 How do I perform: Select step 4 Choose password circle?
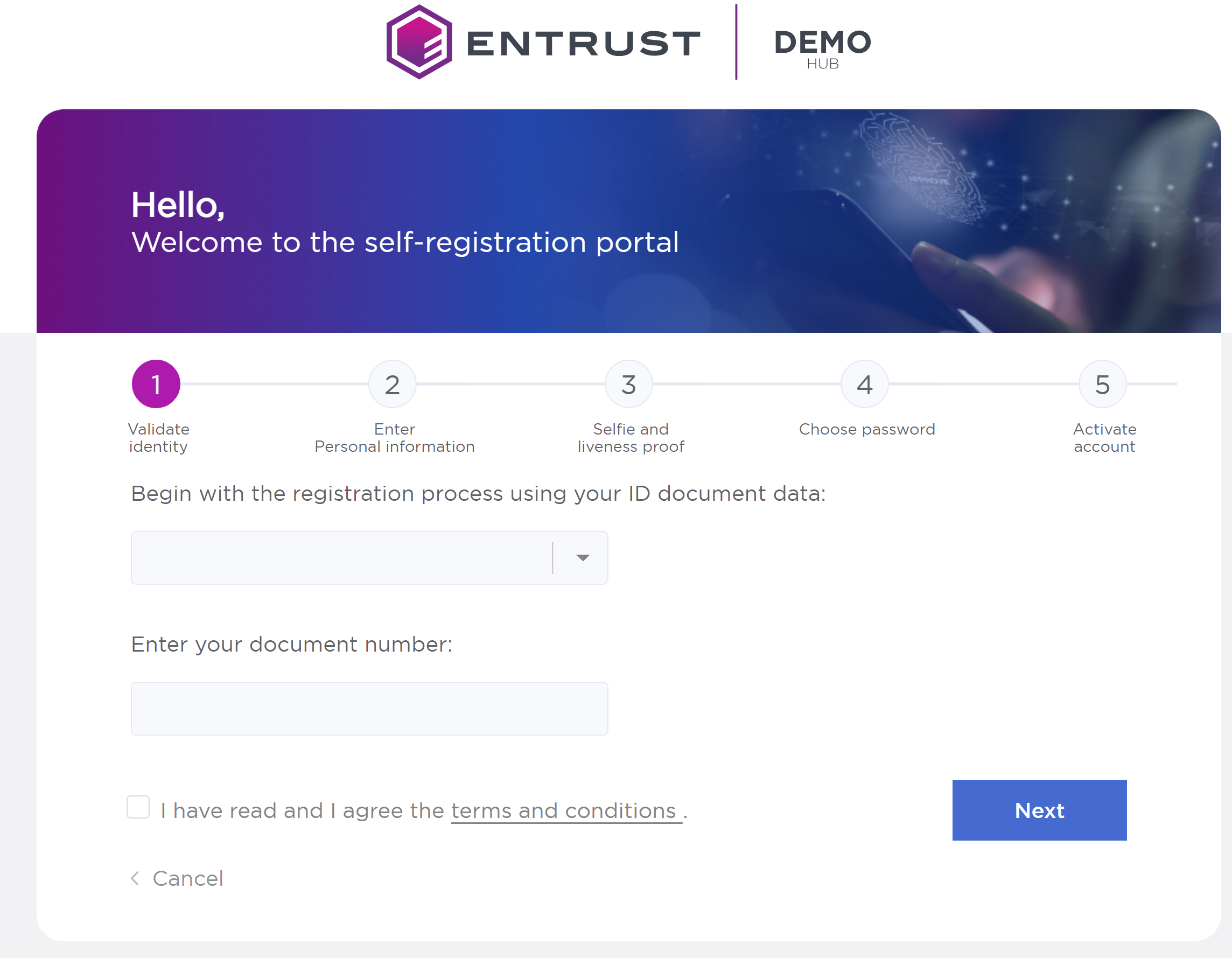865,384
